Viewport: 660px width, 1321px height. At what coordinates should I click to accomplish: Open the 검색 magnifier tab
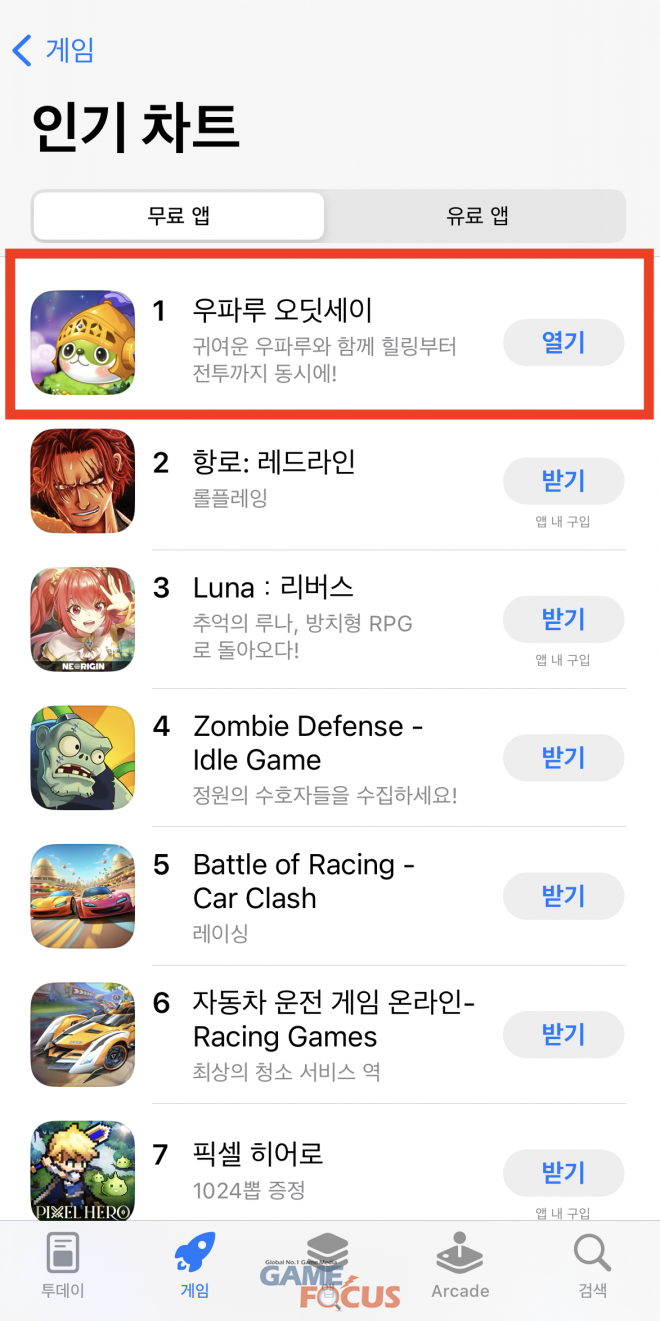592,1253
